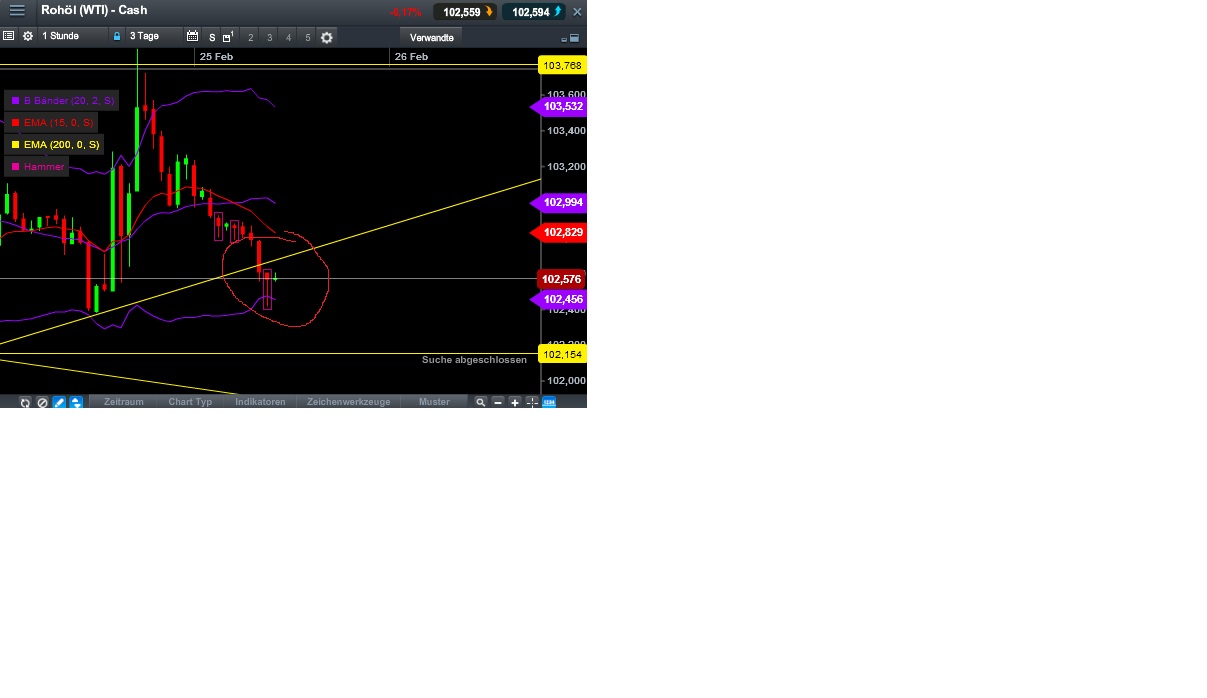Open the 1 Stunde timeframe dropdown
The image size is (1207, 698).
click(x=62, y=37)
